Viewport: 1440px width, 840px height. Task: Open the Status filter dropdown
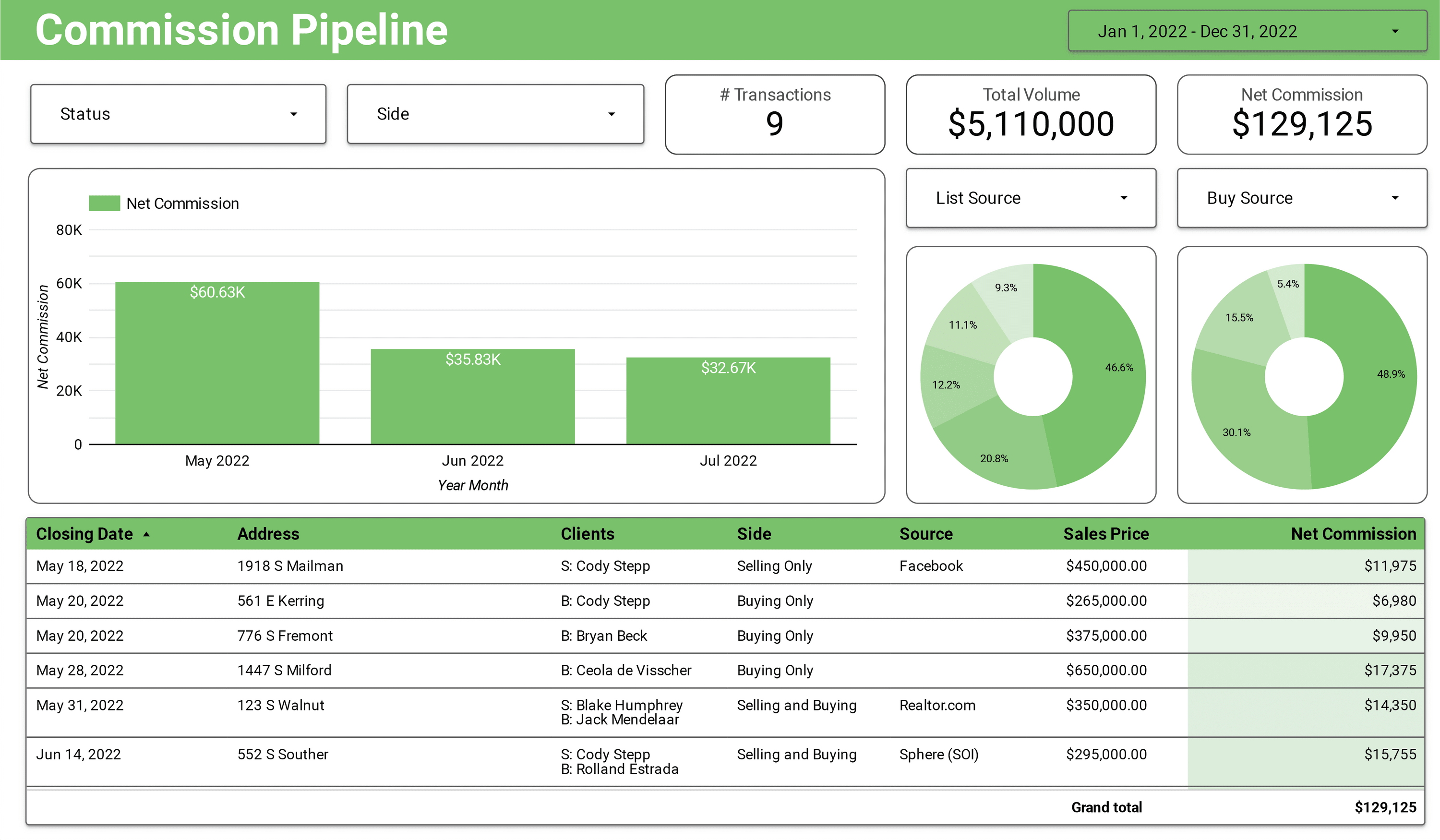click(178, 113)
